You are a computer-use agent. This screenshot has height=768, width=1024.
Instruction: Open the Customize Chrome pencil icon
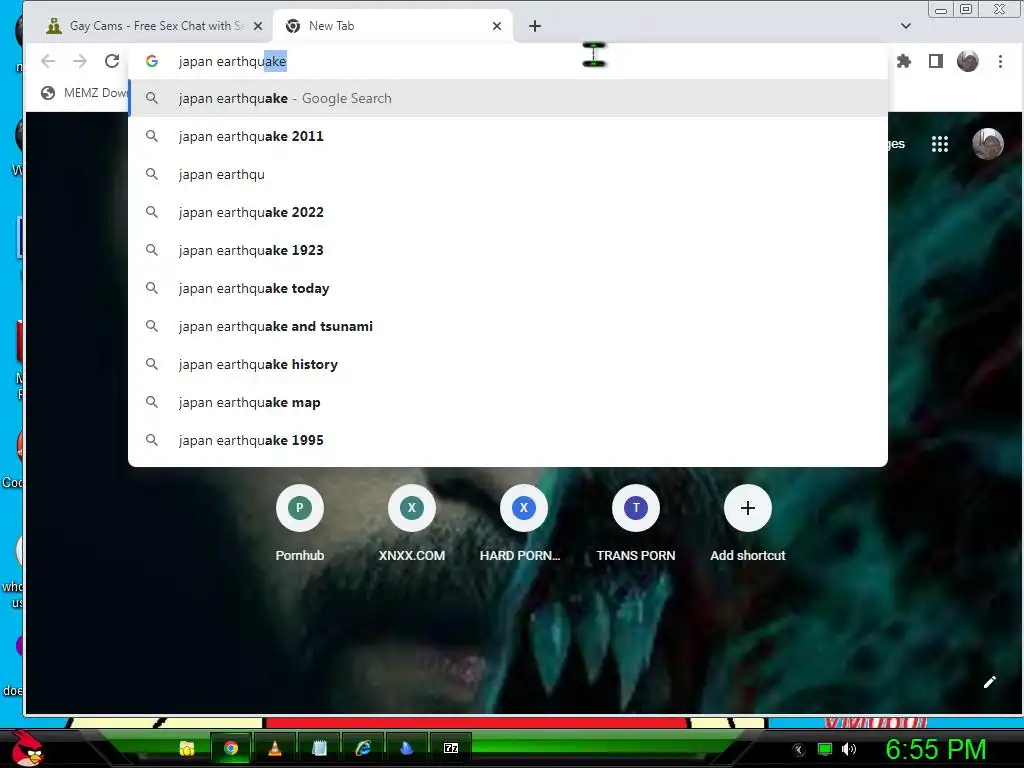click(989, 682)
